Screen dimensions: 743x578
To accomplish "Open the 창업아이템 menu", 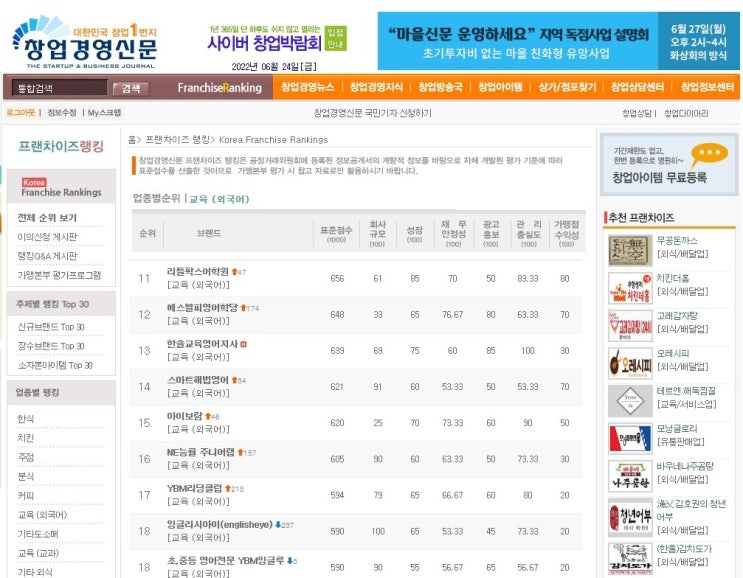I will pos(500,87).
